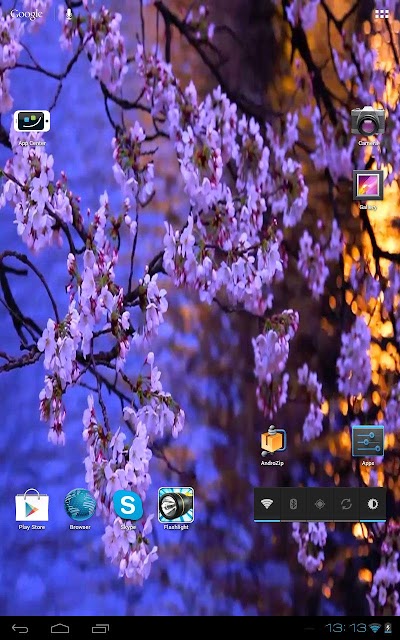The image size is (400, 640).
Task: Launch Skype
Action: 128,509
